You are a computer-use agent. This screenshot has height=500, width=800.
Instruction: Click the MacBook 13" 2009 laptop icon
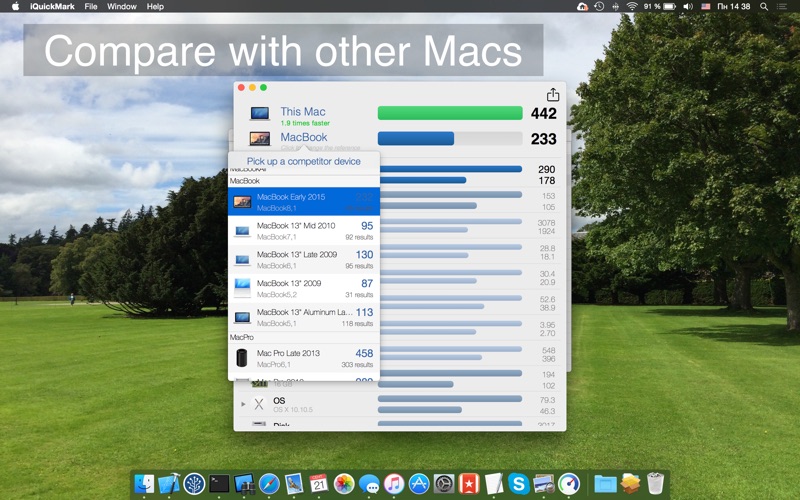(x=242, y=288)
